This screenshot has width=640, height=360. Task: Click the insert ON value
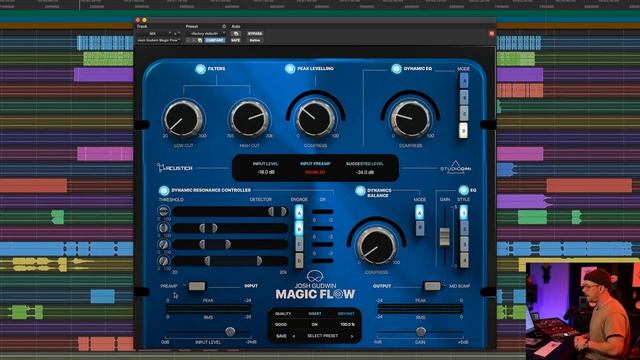click(315, 324)
